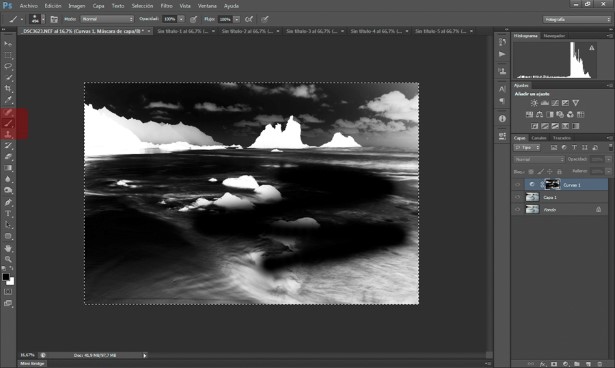The width and height of the screenshot is (615, 368).
Task: Open the Edición menu
Action: coord(53,6)
